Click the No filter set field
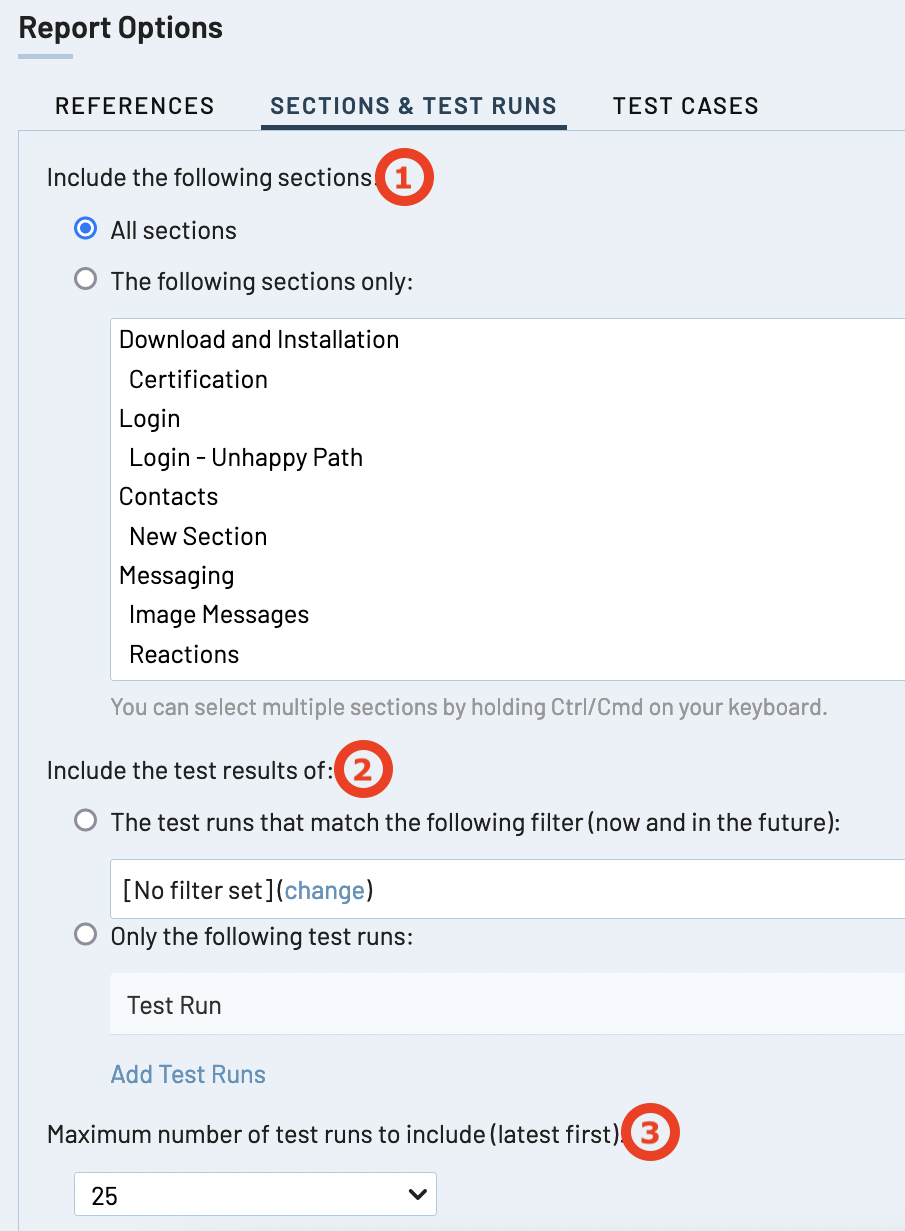Viewport: 905px width, 1231px height. coord(198,890)
